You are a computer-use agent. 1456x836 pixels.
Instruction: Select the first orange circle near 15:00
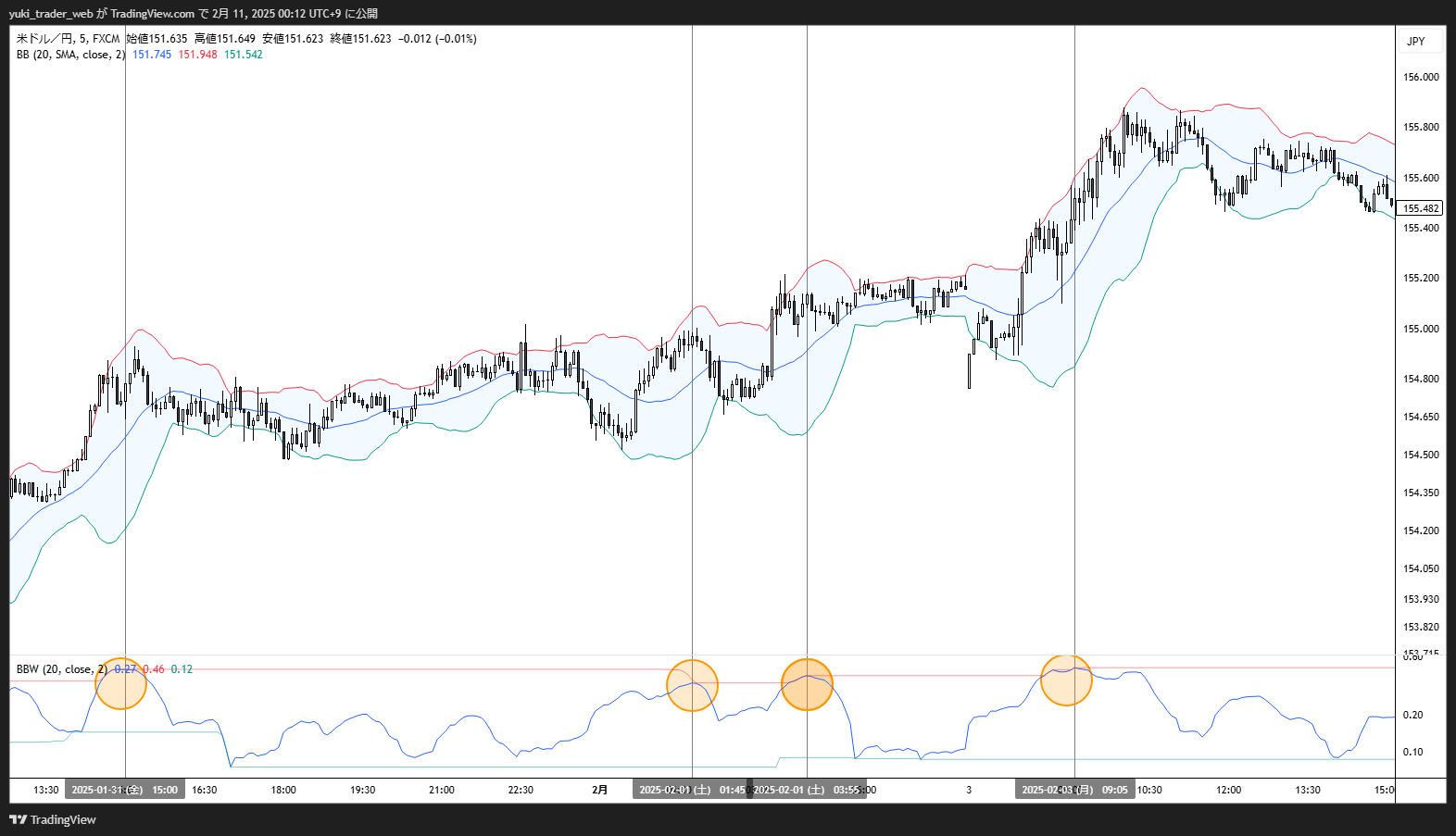[121, 684]
